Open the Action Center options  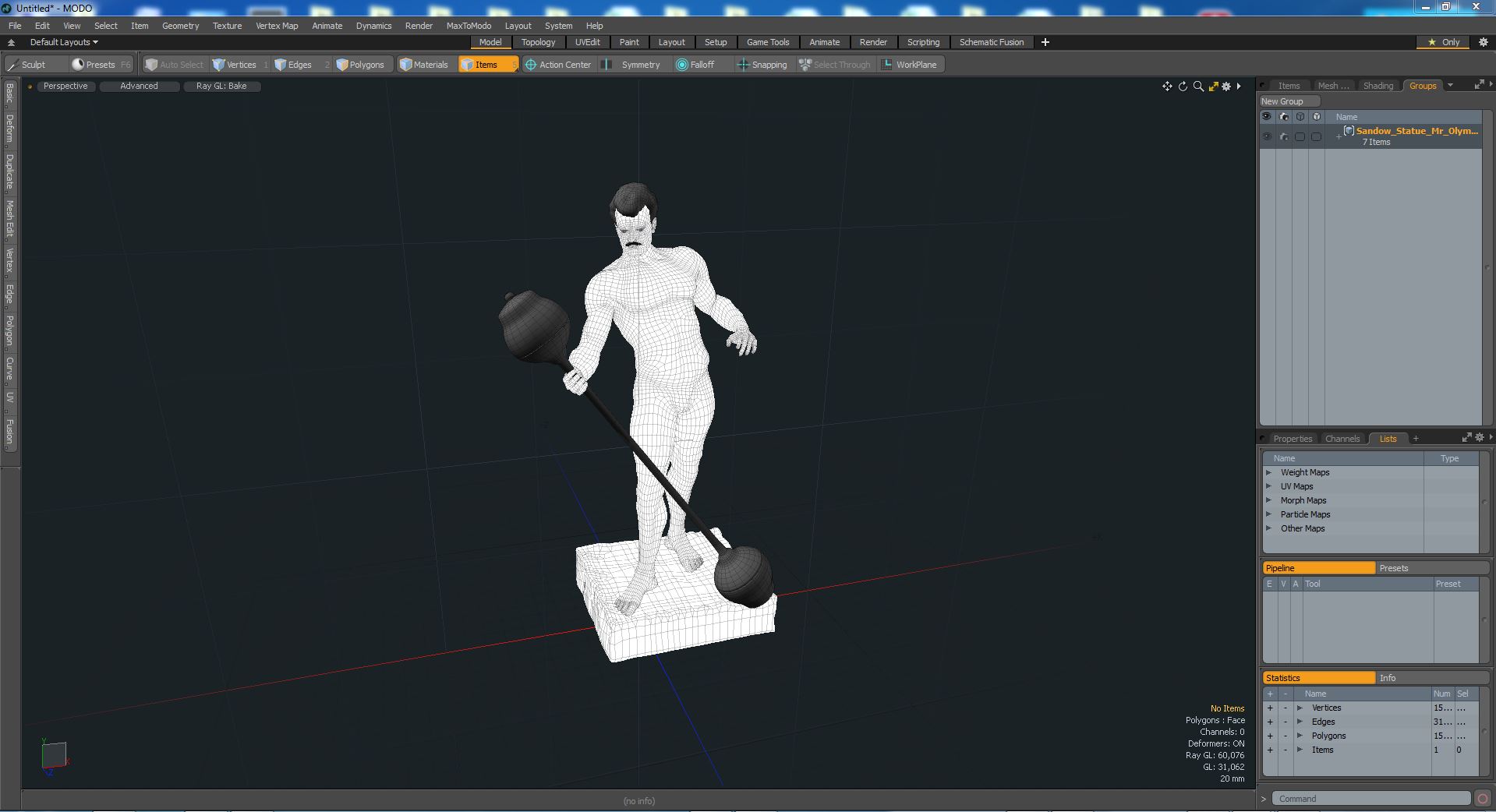coord(558,65)
